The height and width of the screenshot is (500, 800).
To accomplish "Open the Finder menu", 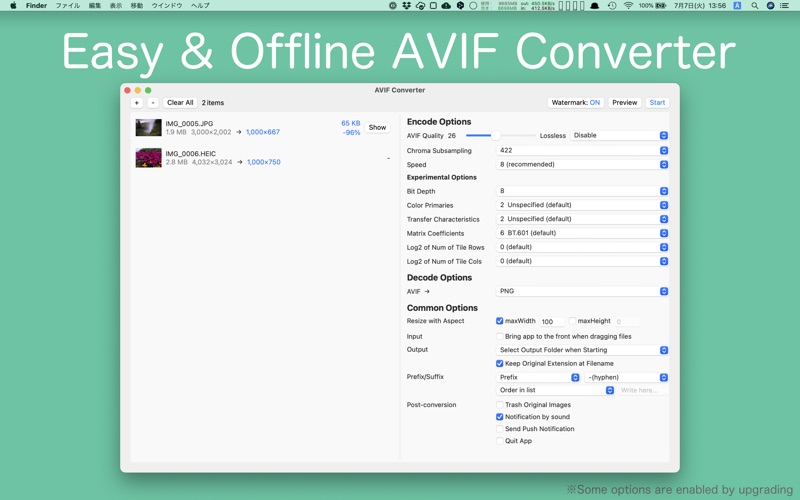I will pos(36,6).
